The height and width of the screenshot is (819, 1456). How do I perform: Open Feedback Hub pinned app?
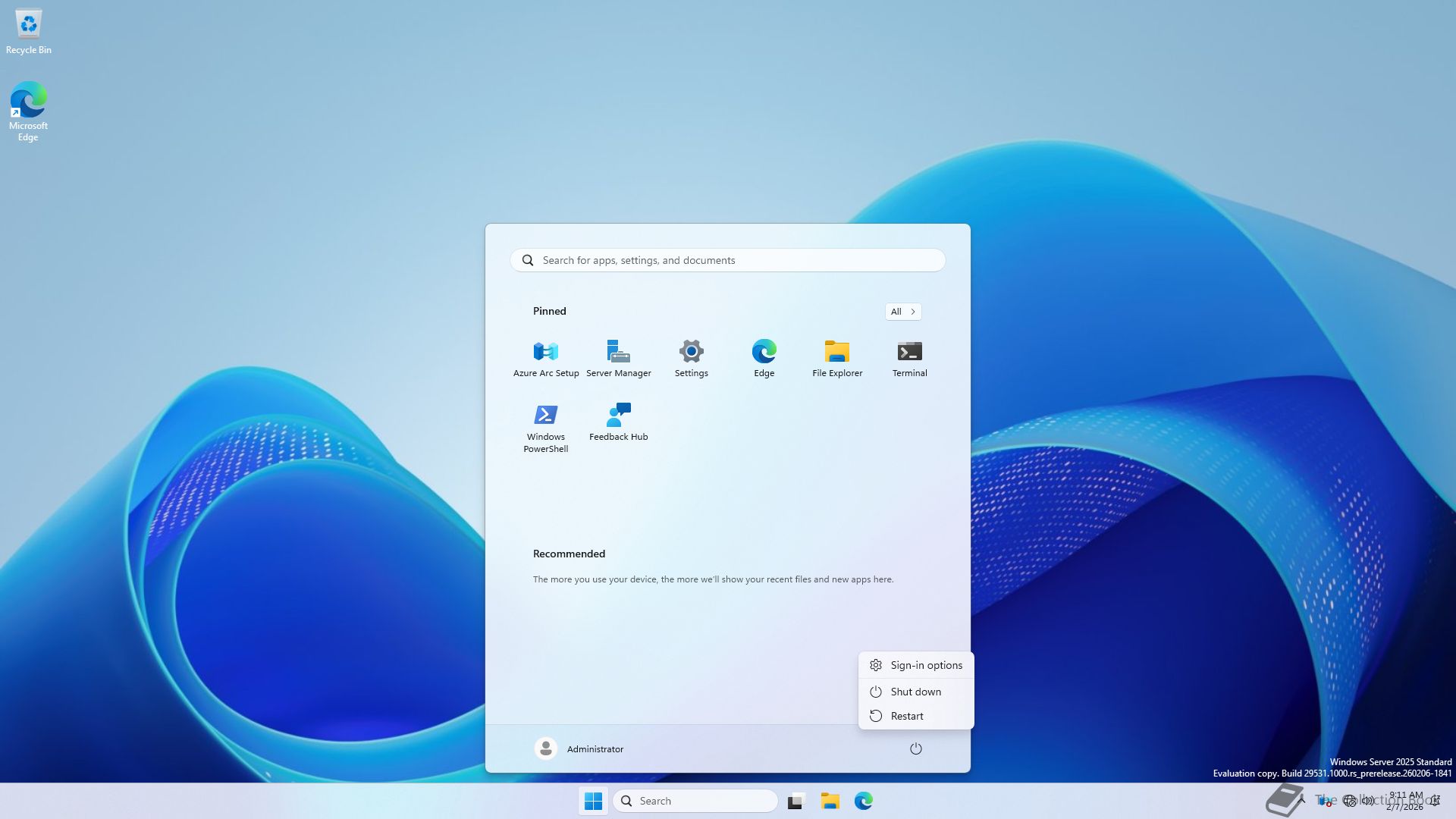coord(618,422)
